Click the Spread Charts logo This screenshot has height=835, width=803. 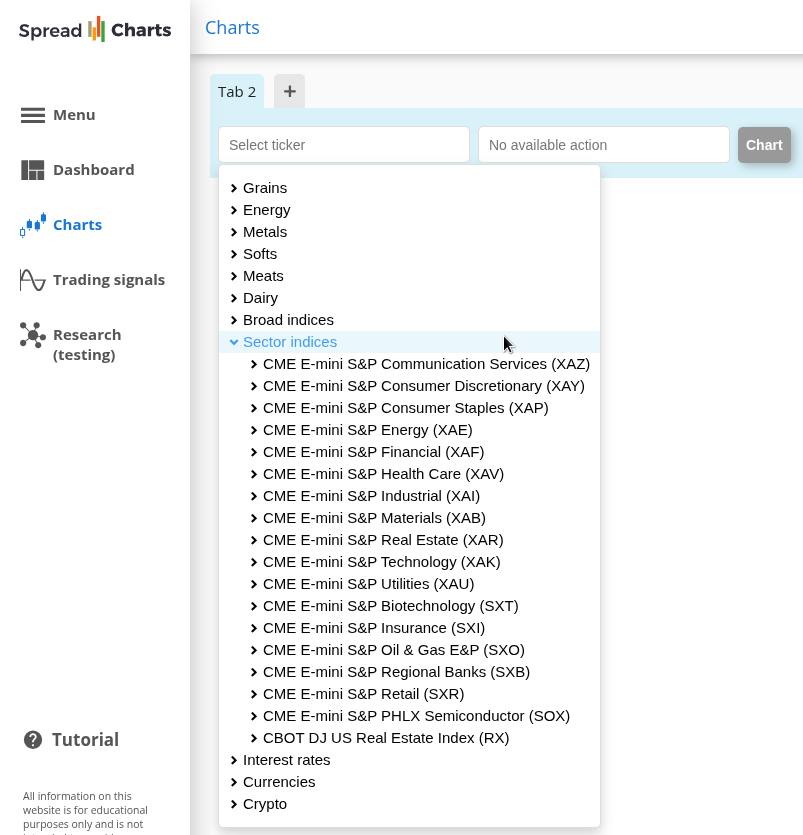point(95,29)
